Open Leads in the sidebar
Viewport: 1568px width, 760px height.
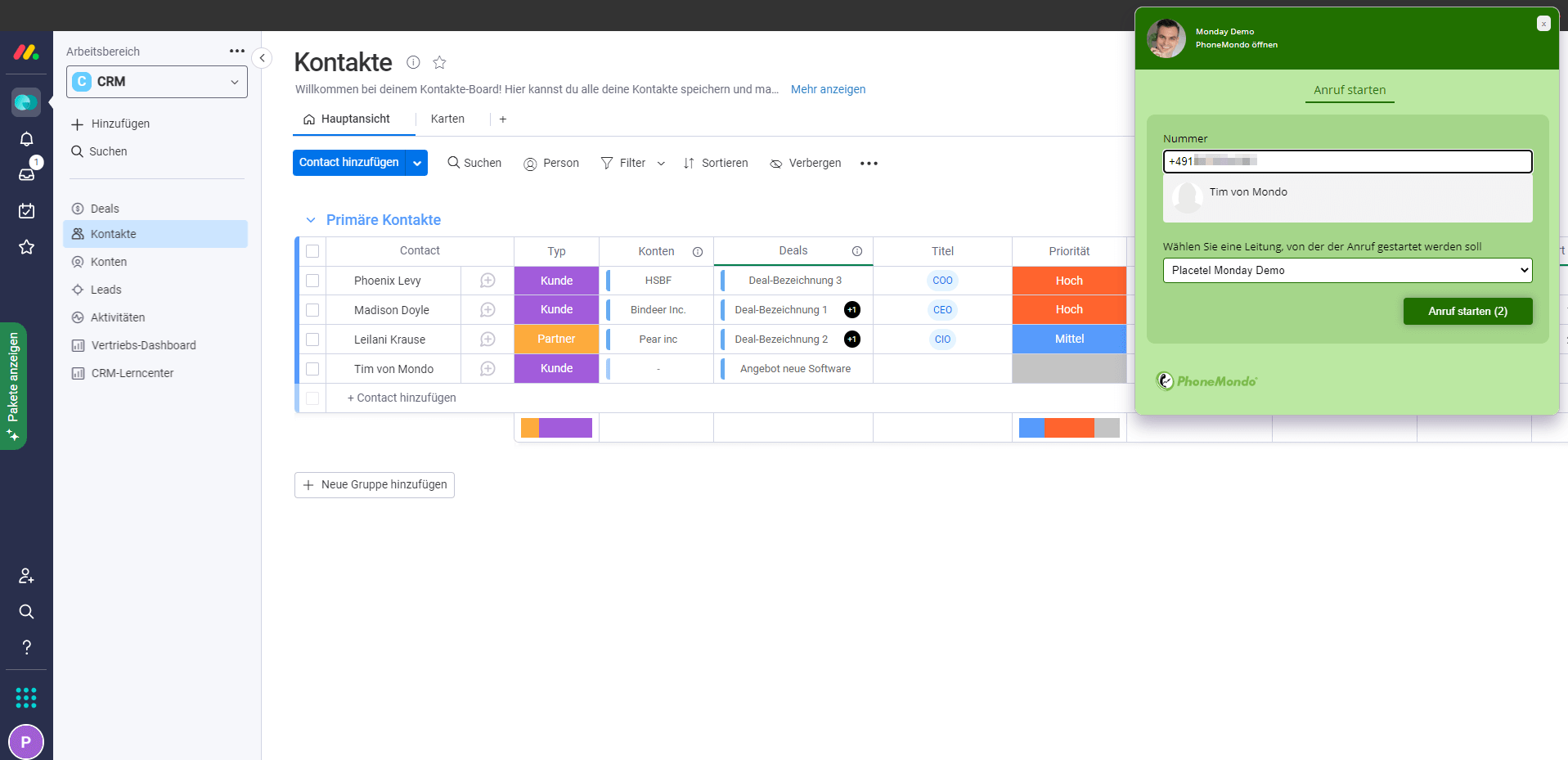106,290
